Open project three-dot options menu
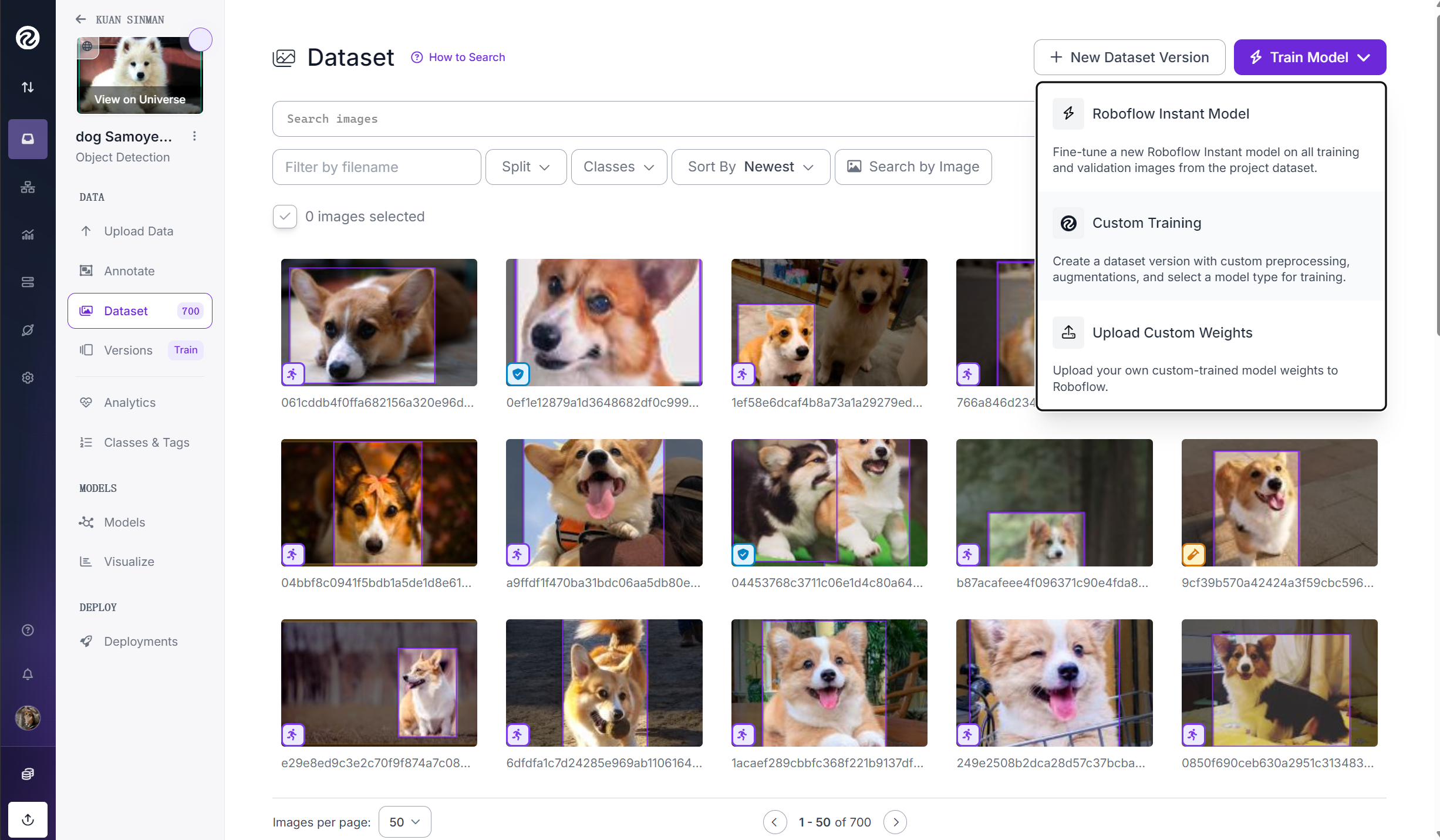The height and width of the screenshot is (840, 1440). [x=194, y=136]
